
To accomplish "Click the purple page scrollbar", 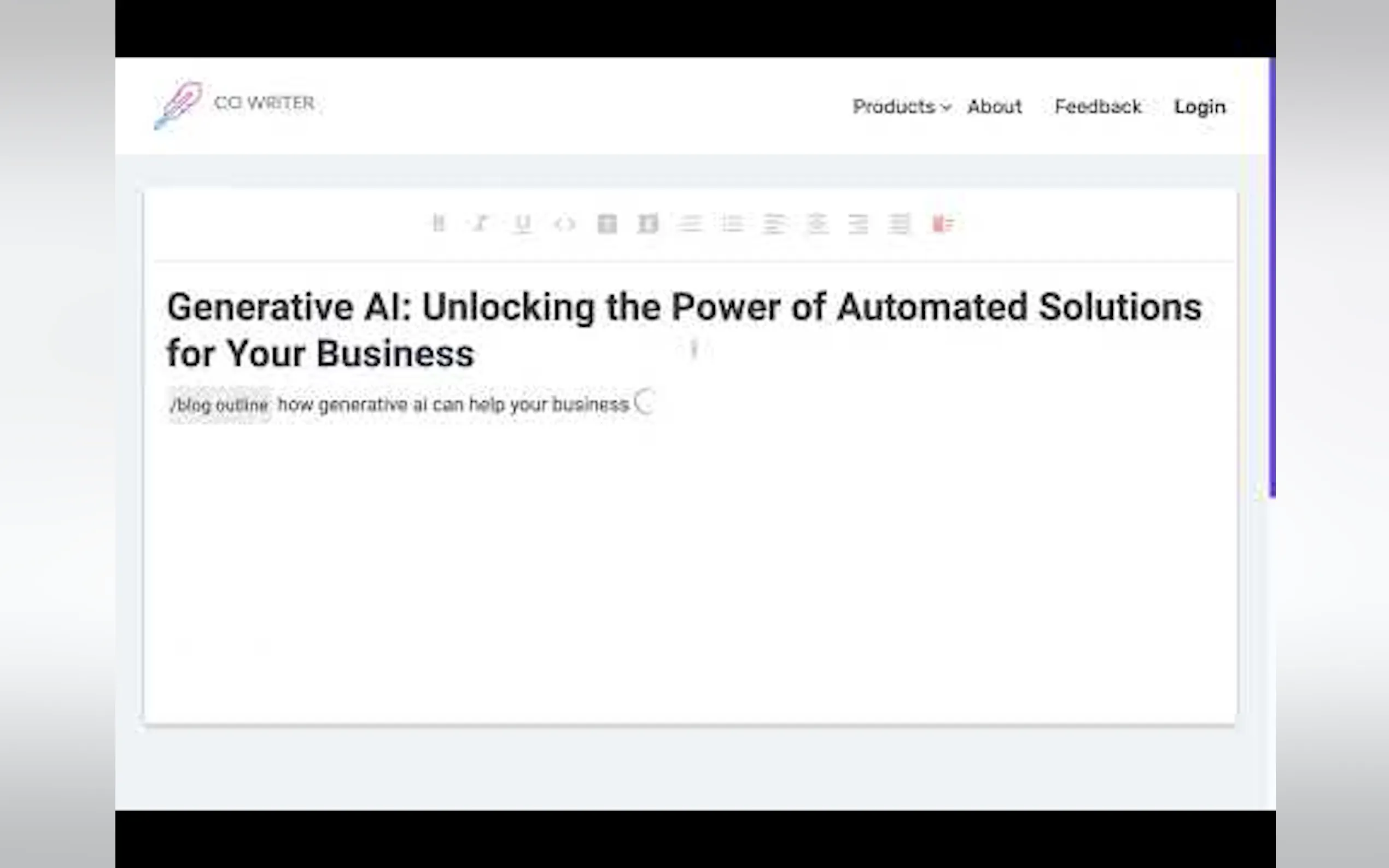I will tap(1272, 275).
